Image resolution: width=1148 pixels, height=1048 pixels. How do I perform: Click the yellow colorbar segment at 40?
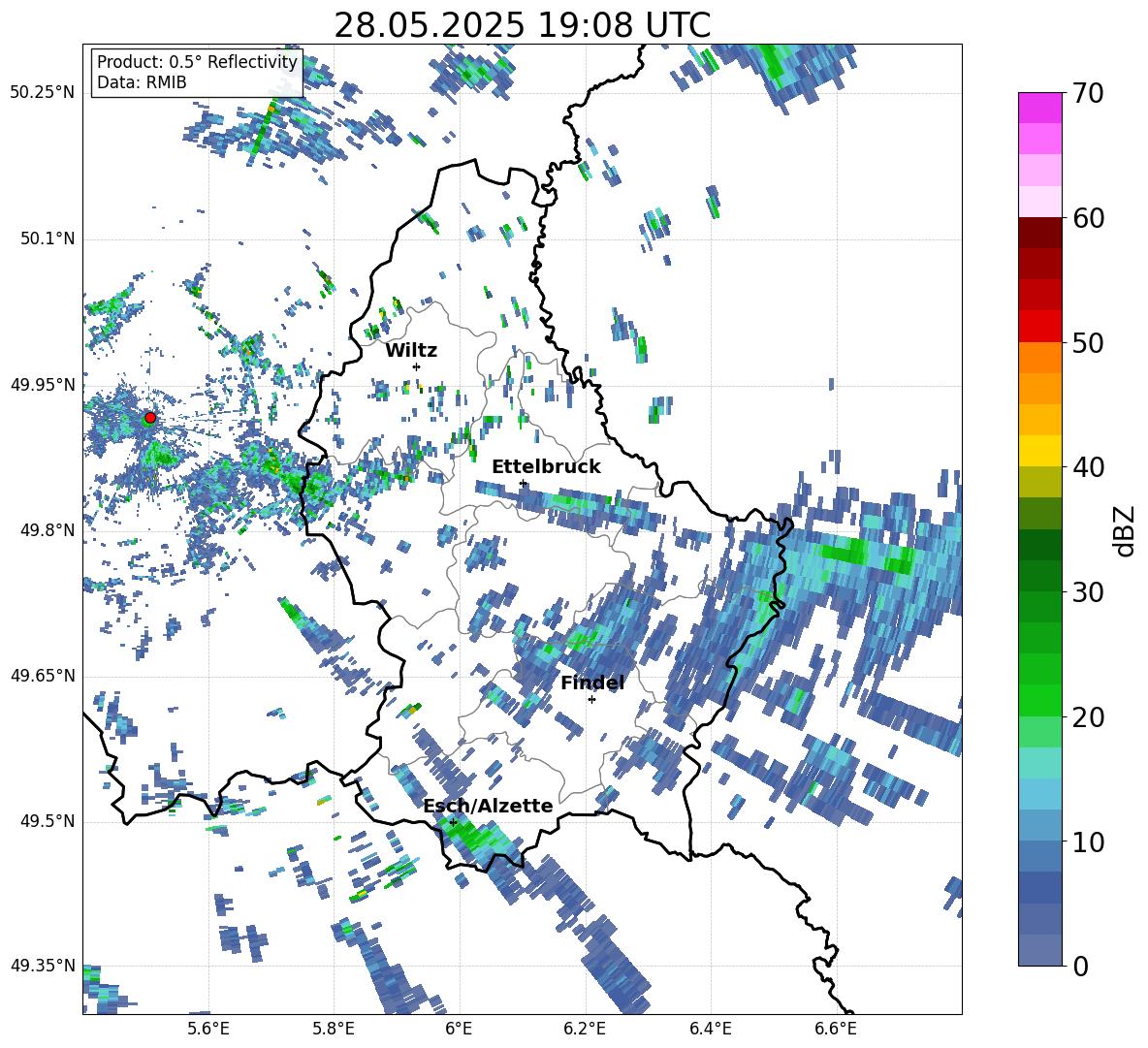(x=1039, y=451)
